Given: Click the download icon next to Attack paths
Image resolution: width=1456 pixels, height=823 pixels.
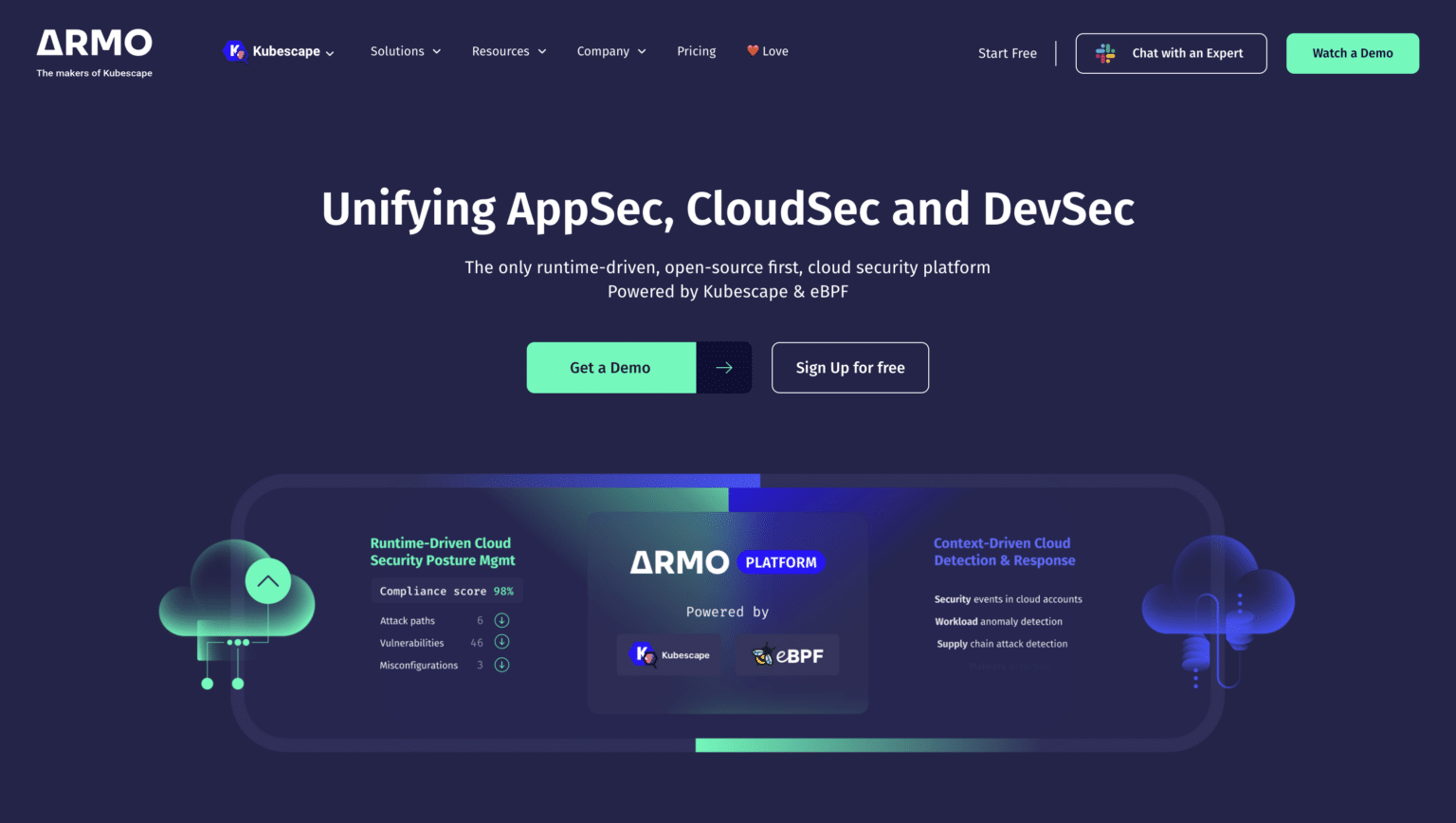Looking at the screenshot, I should coord(502,619).
